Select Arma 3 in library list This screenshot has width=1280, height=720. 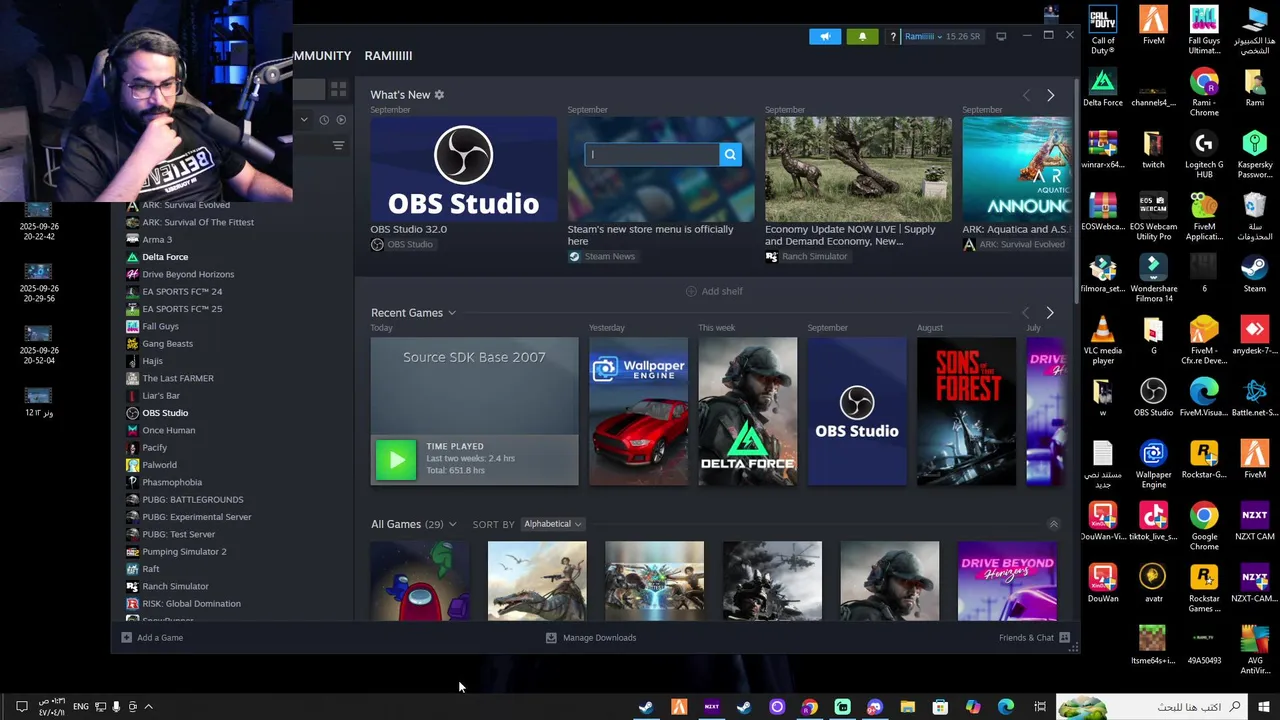(157, 240)
